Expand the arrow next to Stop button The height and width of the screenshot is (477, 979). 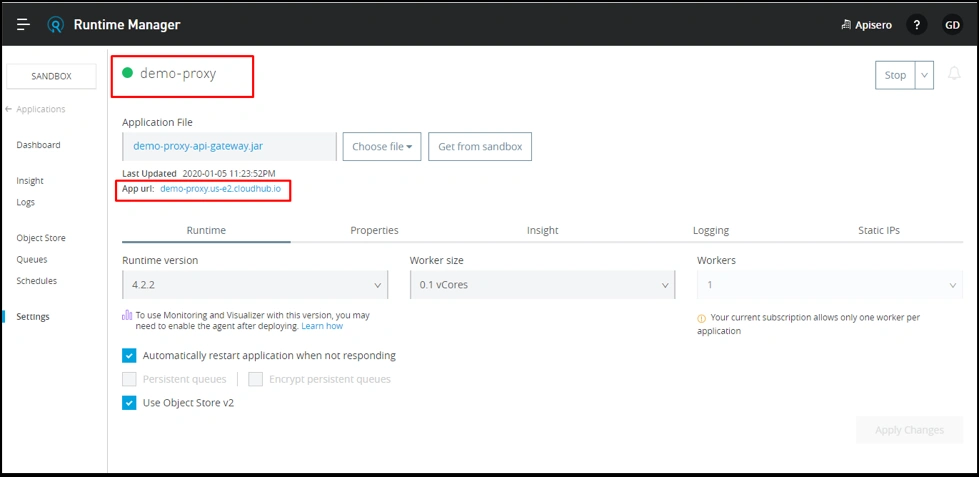[x=924, y=75]
